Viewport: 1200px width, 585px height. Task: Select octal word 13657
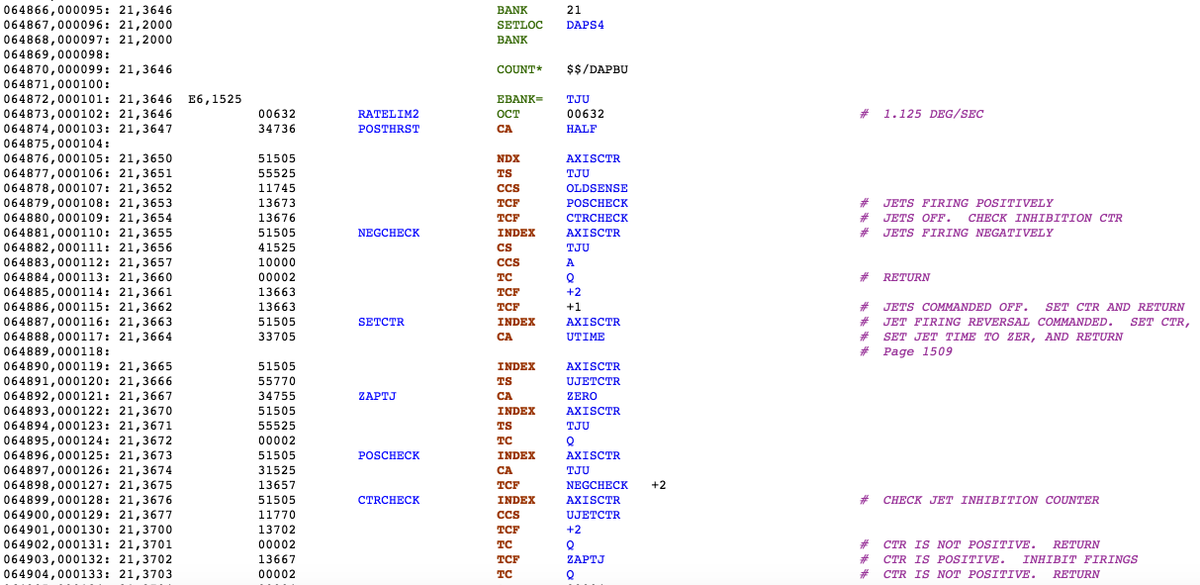pyautogui.click(x=277, y=485)
